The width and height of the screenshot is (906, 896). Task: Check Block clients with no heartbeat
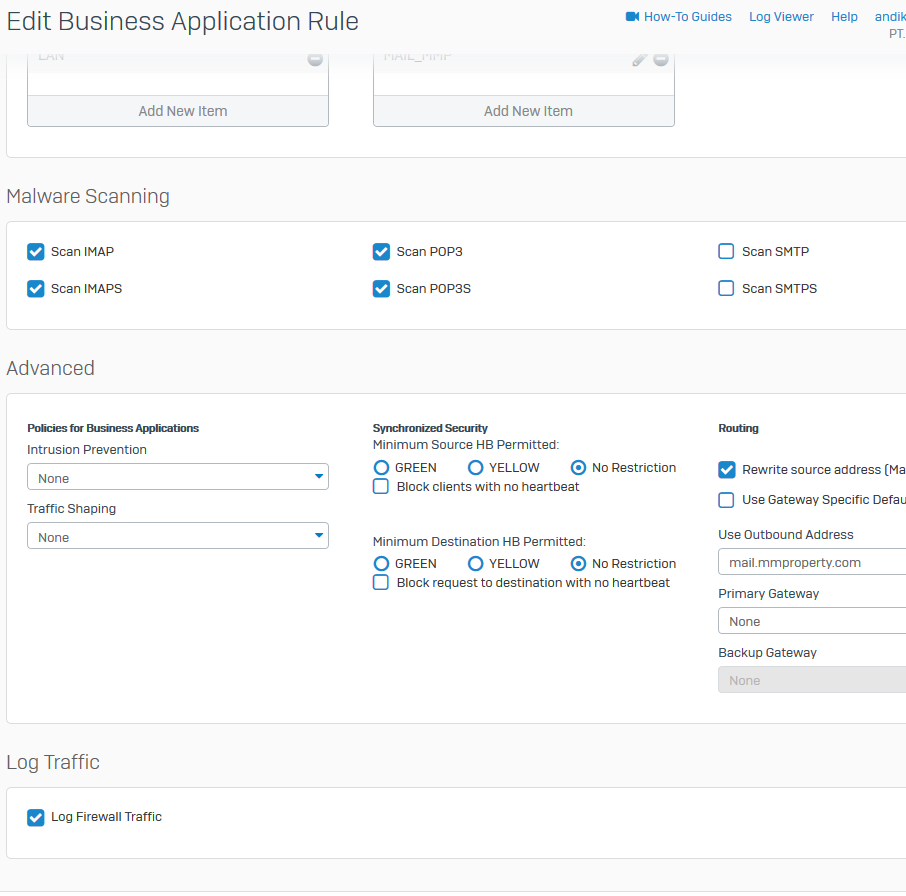point(381,487)
